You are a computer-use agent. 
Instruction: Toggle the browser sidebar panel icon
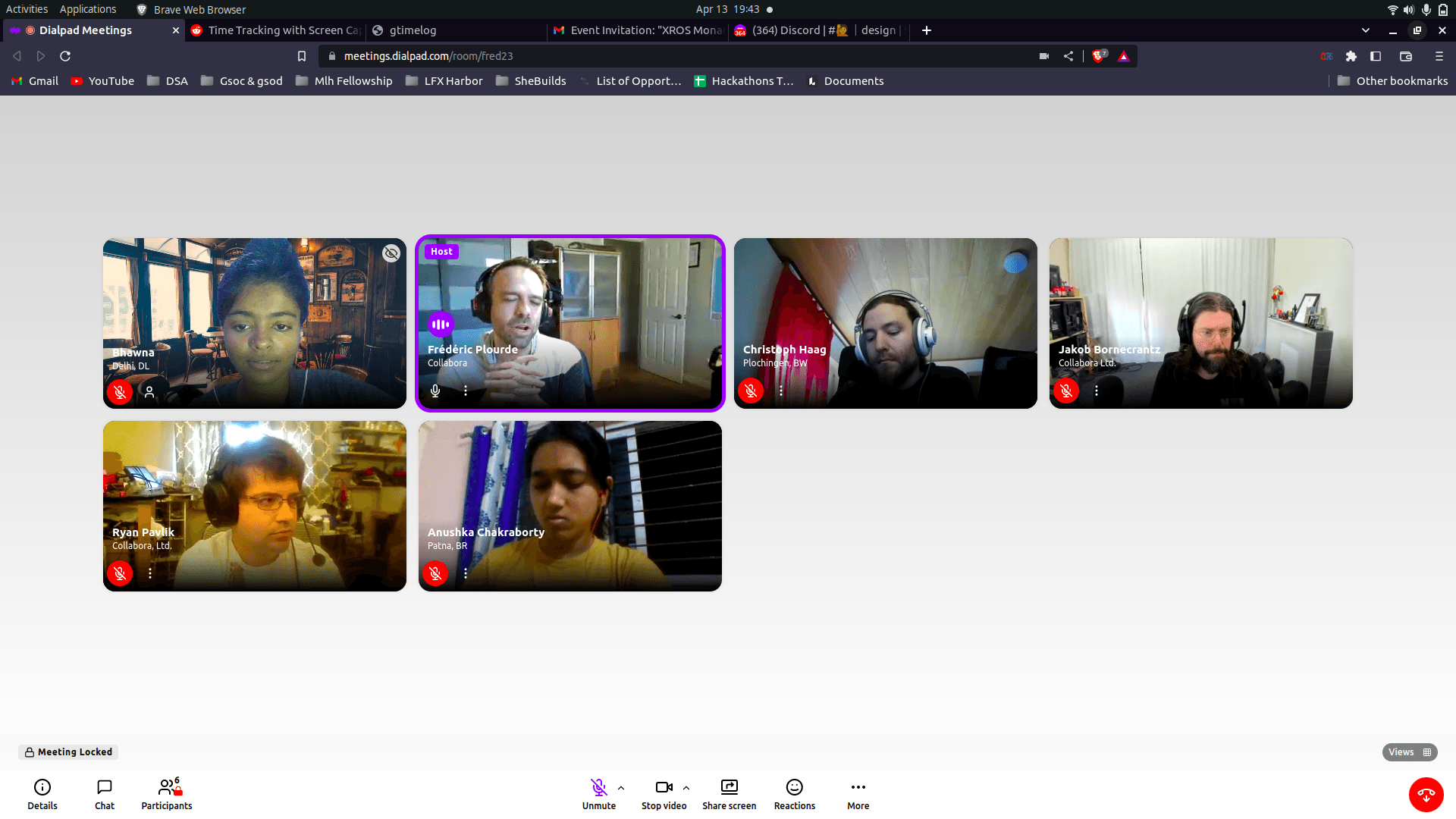click(1376, 56)
